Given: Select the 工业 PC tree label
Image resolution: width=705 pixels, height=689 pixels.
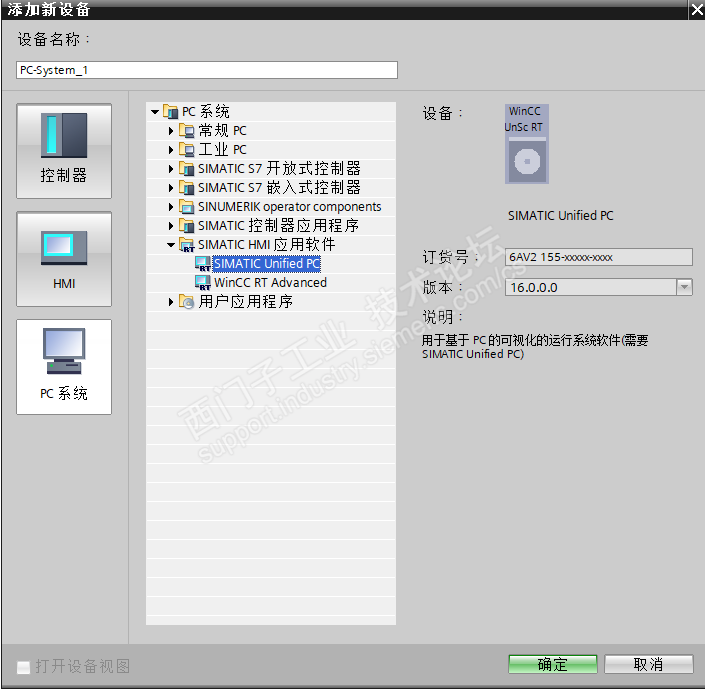Looking at the screenshot, I should click(223, 149).
